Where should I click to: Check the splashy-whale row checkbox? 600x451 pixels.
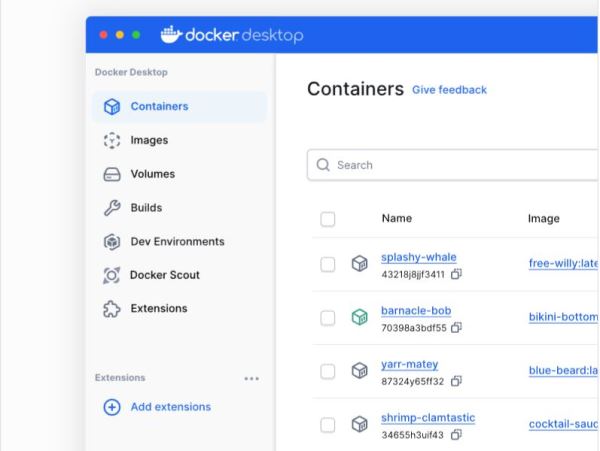point(328,264)
